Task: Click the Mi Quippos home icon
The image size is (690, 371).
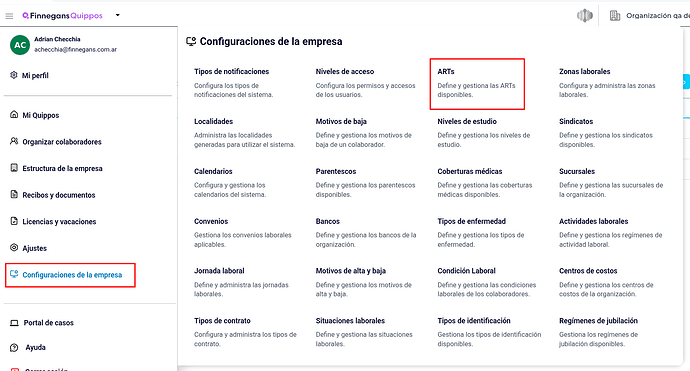Action: pyautogui.click(x=14, y=114)
